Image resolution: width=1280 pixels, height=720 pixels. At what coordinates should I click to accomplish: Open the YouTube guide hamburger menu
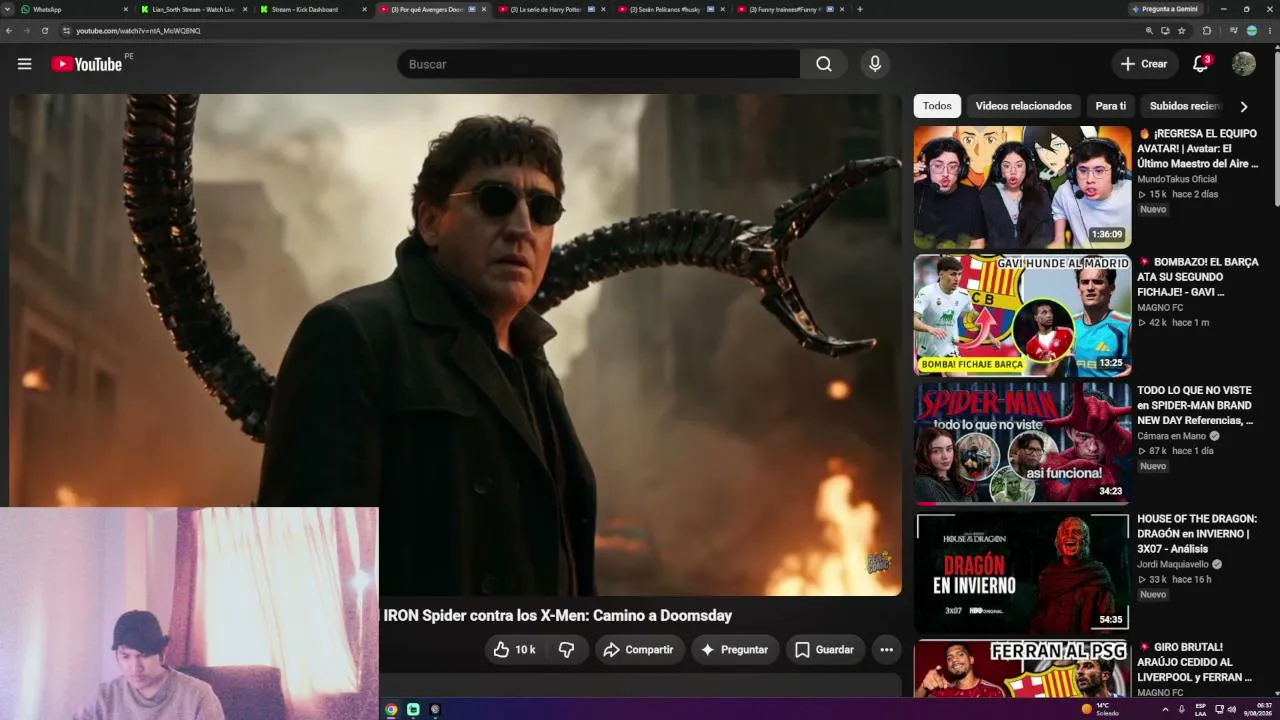pos(25,64)
